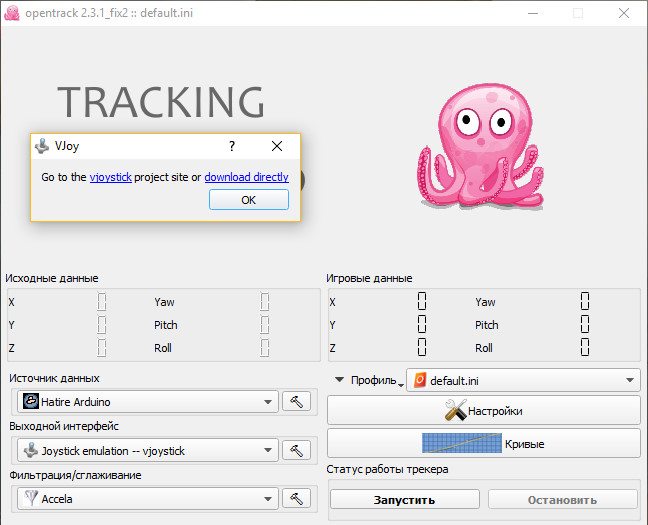Open Настройки options button
The width and height of the screenshot is (648, 525).
click(x=484, y=410)
